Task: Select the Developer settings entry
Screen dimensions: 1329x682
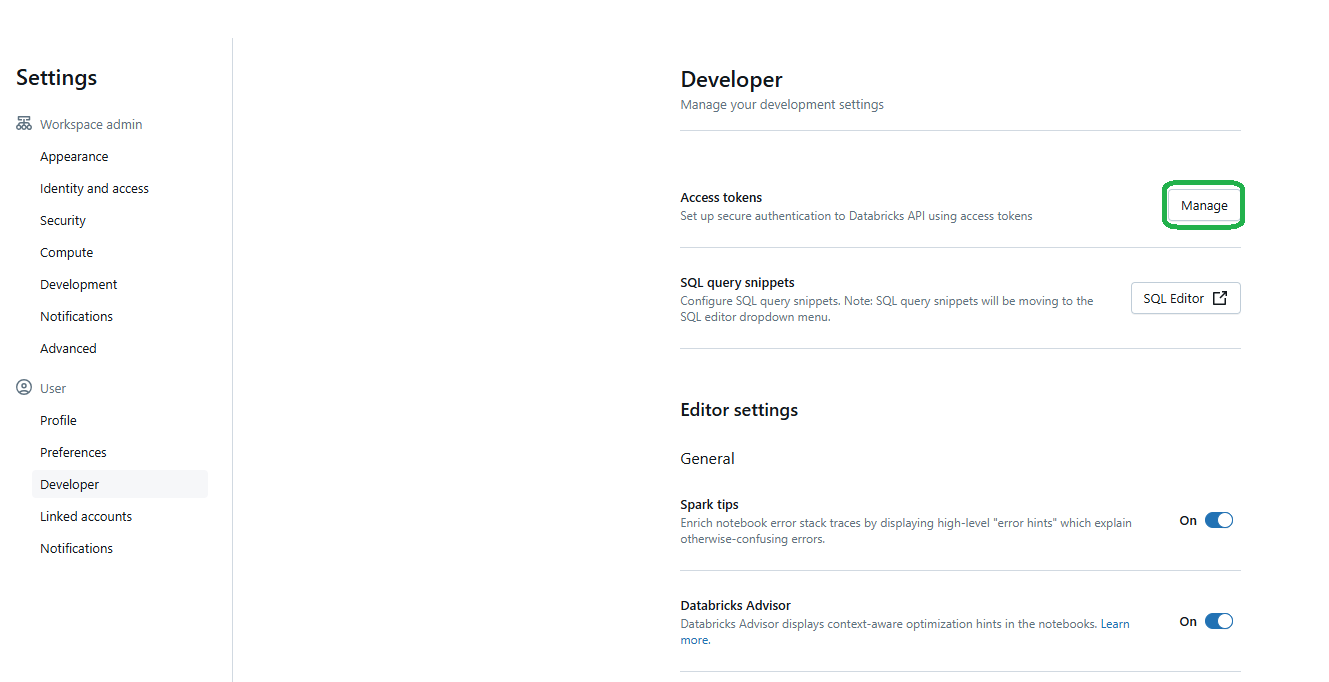Action: (69, 484)
